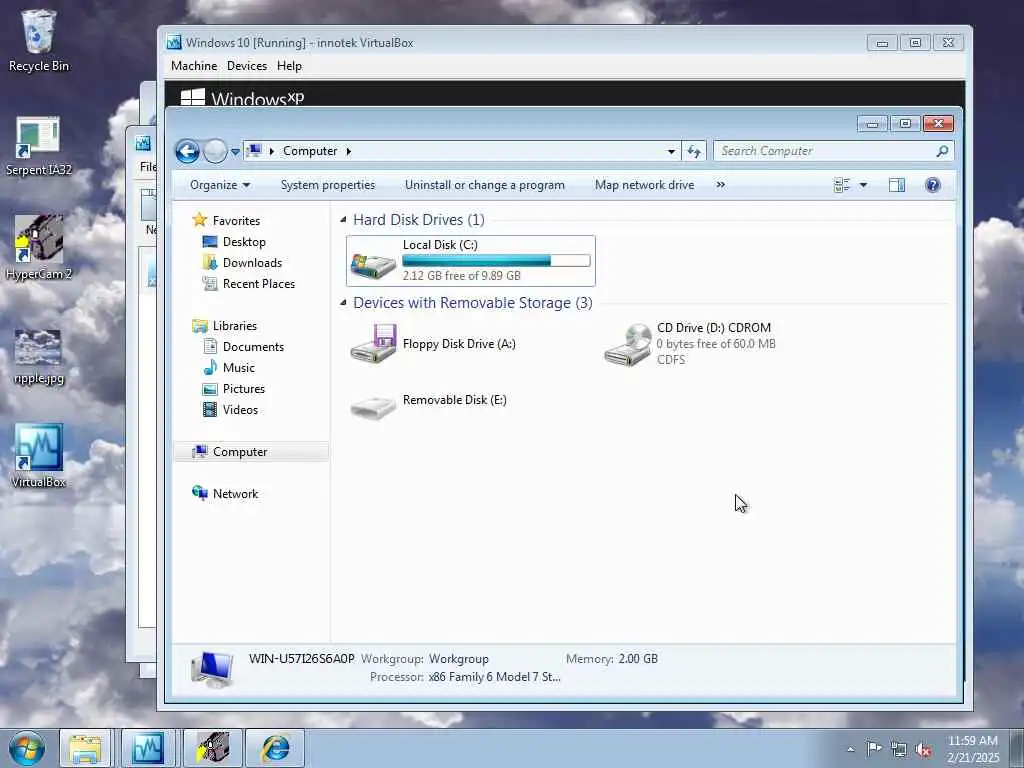Click the Forward navigation arrow in Explorer
The height and width of the screenshot is (768, 1024).
[215, 152]
